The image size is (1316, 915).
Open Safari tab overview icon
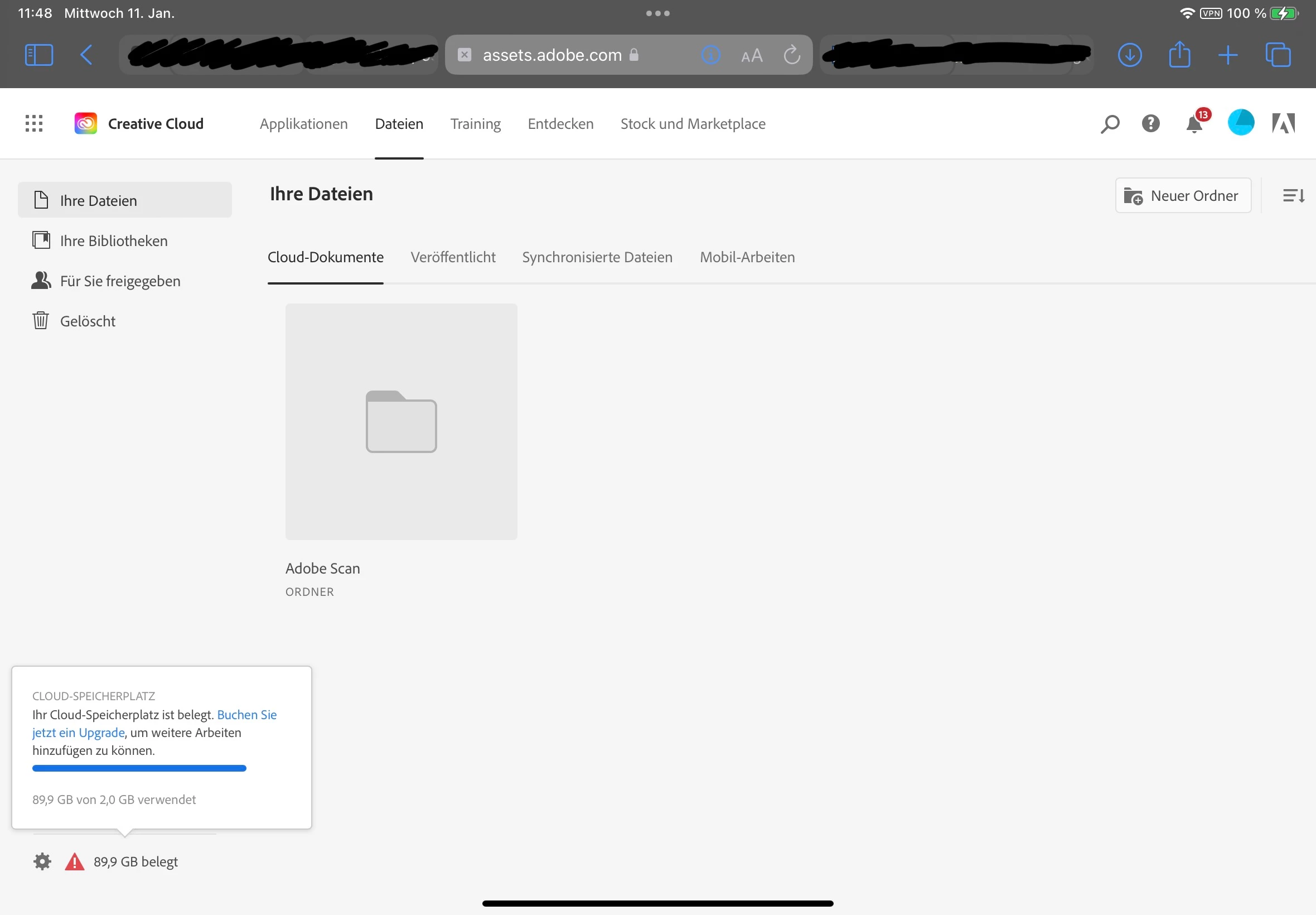1278,55
